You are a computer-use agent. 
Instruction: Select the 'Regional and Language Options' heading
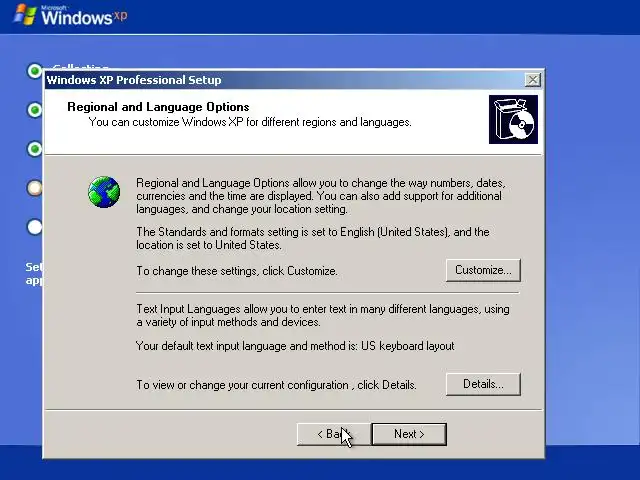click(x=158, y=107)
